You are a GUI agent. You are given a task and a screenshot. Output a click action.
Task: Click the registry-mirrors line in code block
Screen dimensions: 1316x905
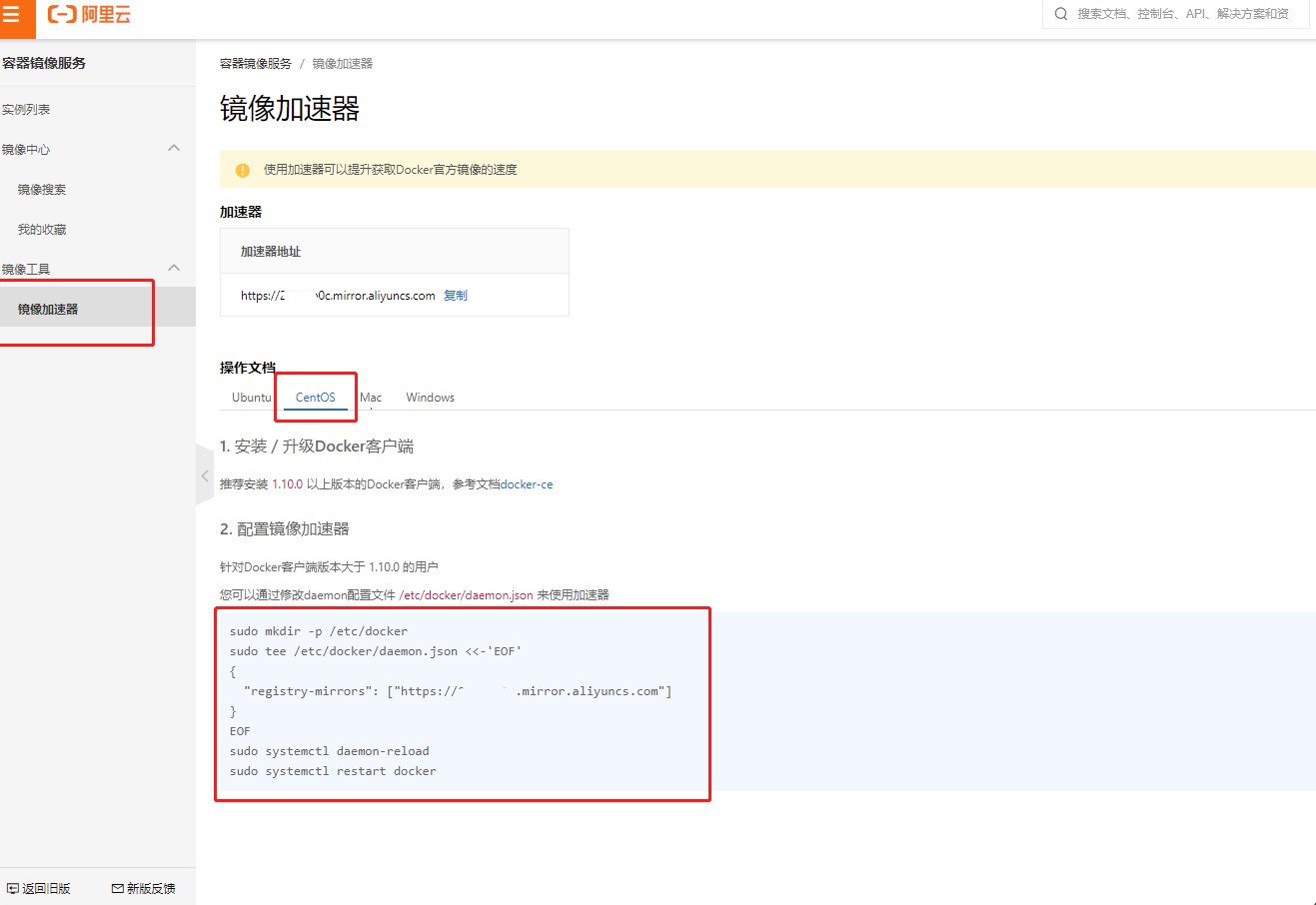pos(458,691)
